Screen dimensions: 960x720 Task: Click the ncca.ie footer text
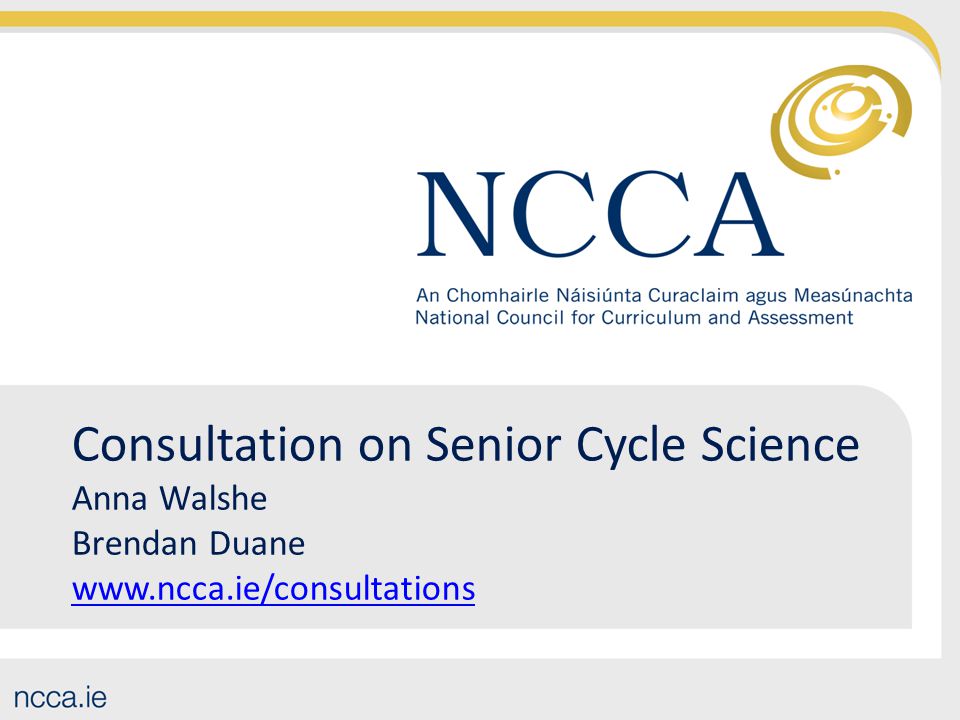pyautogui.click(x=60, y=697)
